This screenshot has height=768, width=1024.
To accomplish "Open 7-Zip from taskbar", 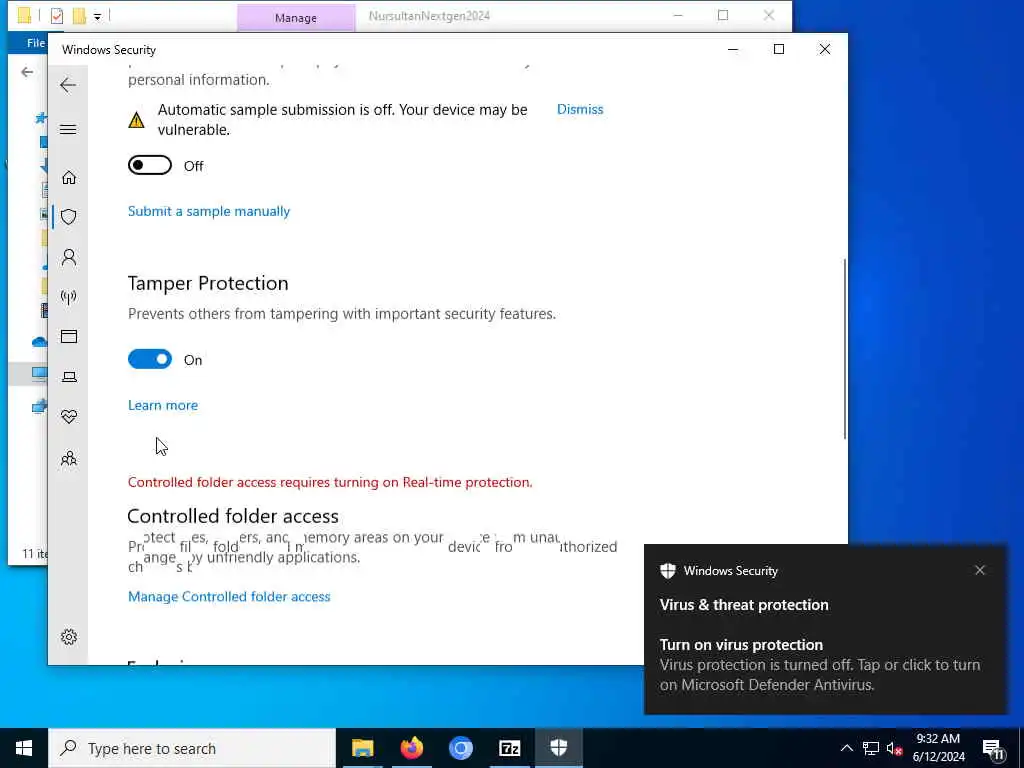I will (509, 748).
